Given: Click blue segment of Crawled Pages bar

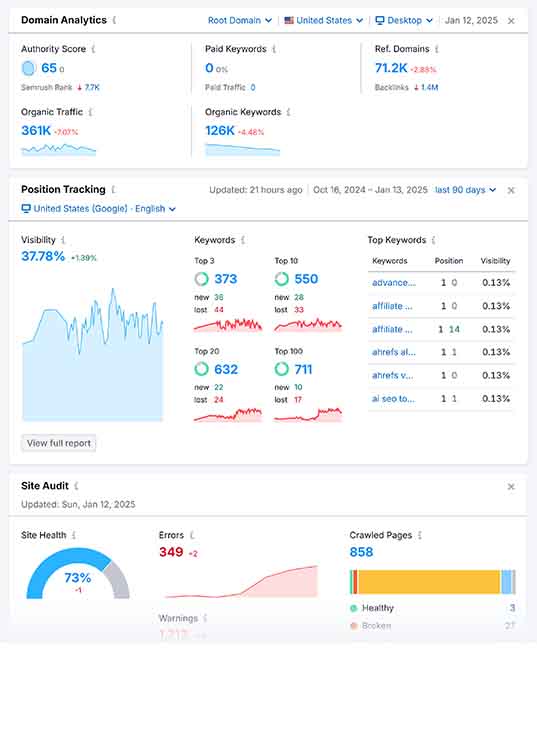Looking at the screenshot, I should pyautogui.click(x=506, y=582).
